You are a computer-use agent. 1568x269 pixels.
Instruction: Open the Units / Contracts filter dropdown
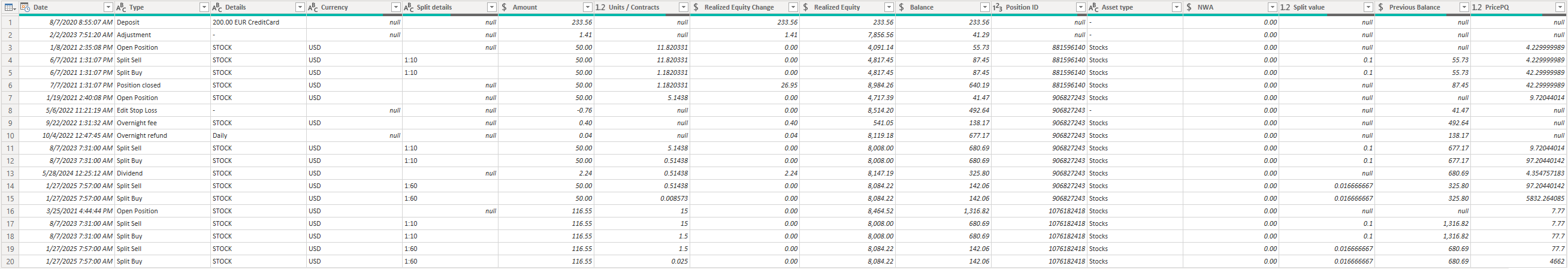coord(683,7)
